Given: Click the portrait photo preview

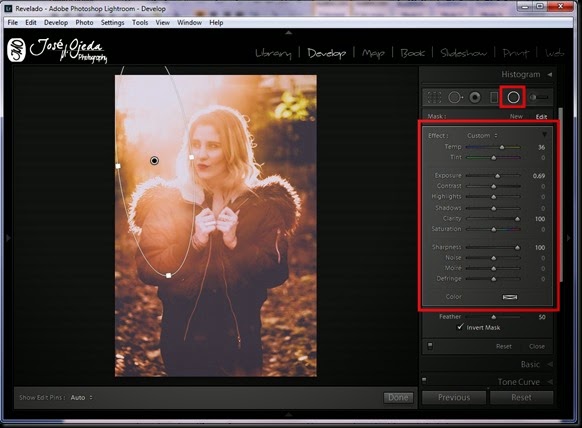Looking at the screenshot, I should tap(216, 226).
